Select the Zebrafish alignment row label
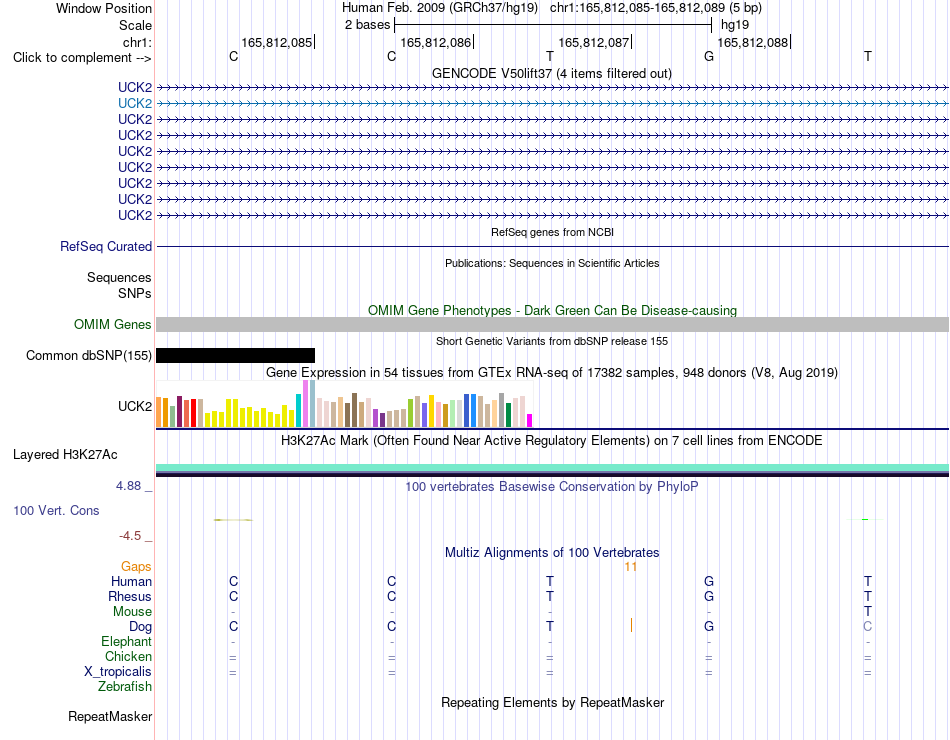Screen dimensions: 950x740 tap(125, 687)
